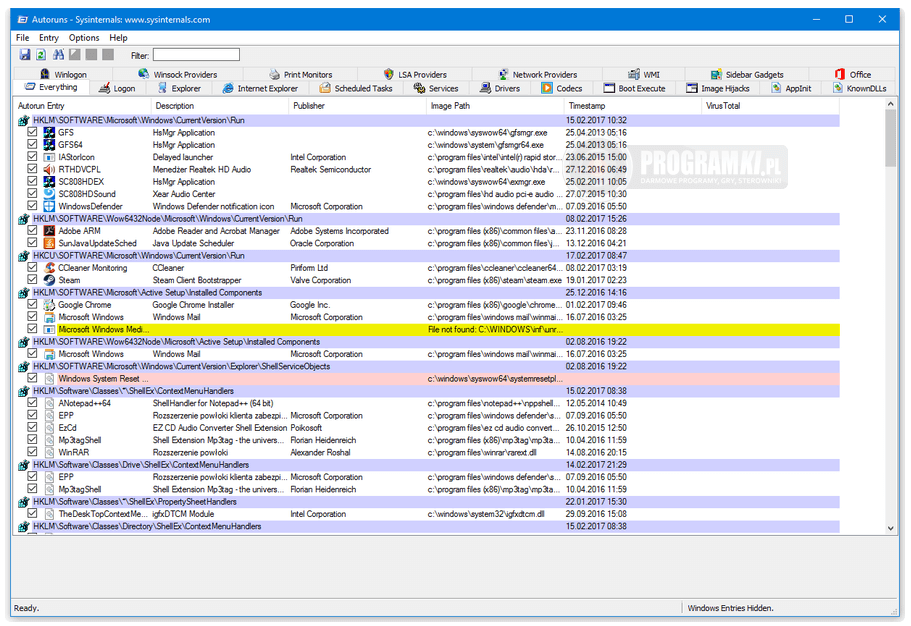Screen dimensions: 911x626
Task: Click the Find binoculars toolbar icon
Action: [x=59, y=55]
